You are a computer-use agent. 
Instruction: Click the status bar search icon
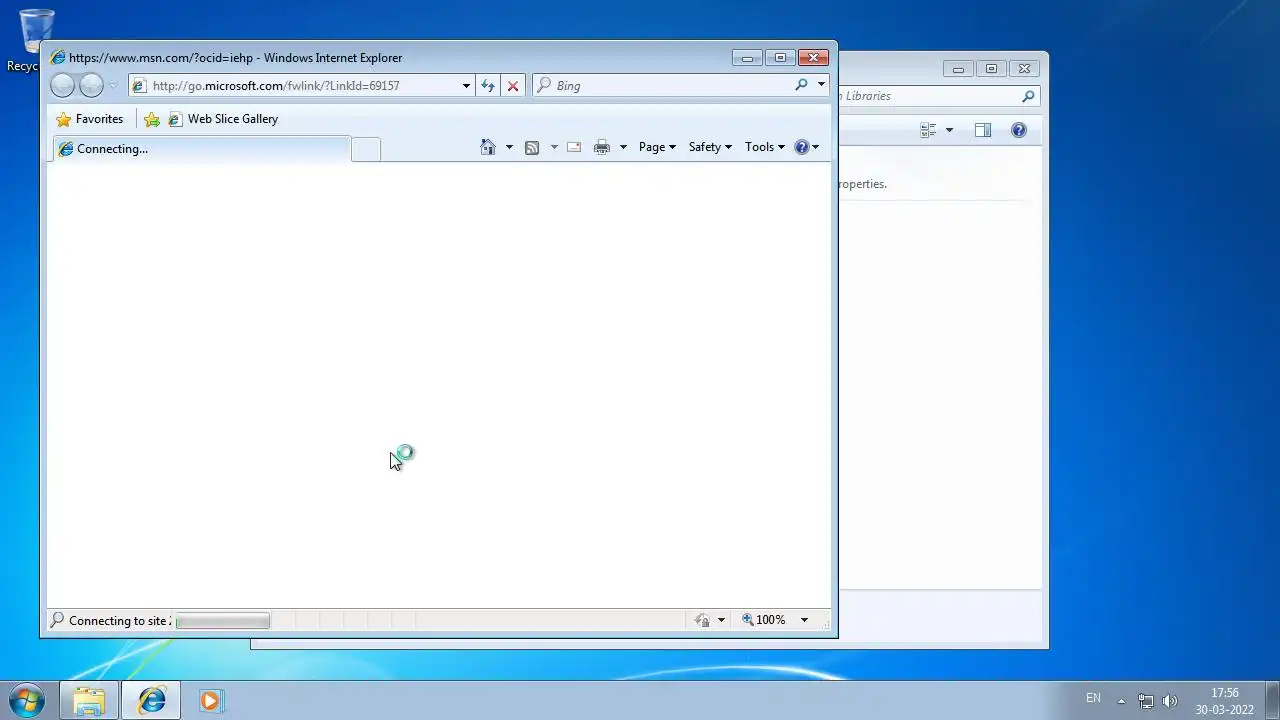[x=57, y=620]
